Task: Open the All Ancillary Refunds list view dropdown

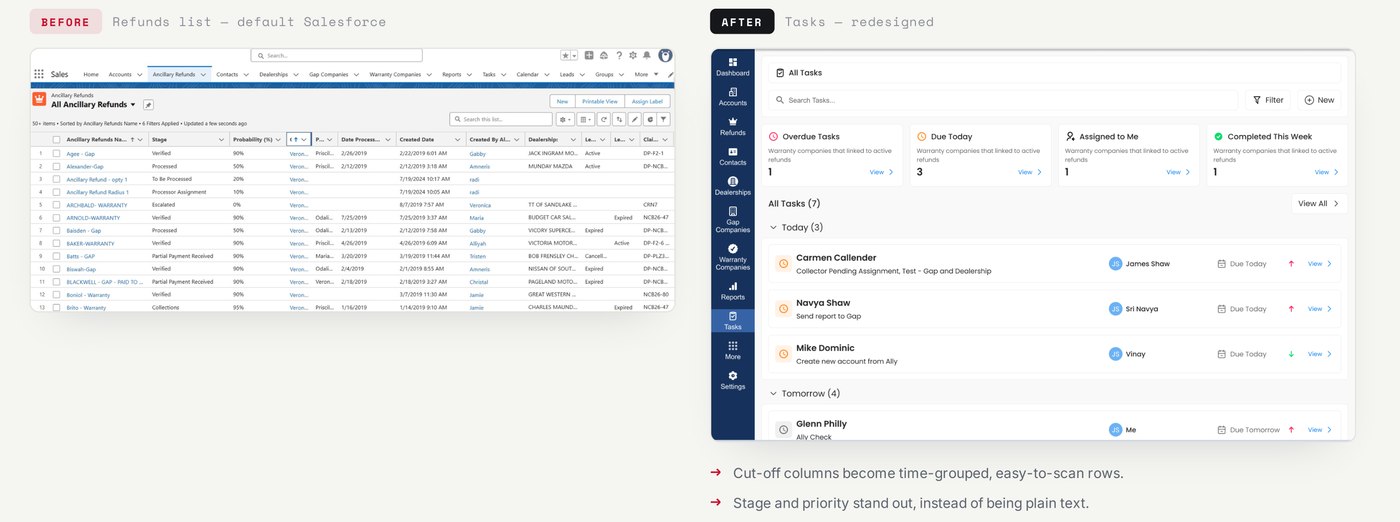Action: 133,104
